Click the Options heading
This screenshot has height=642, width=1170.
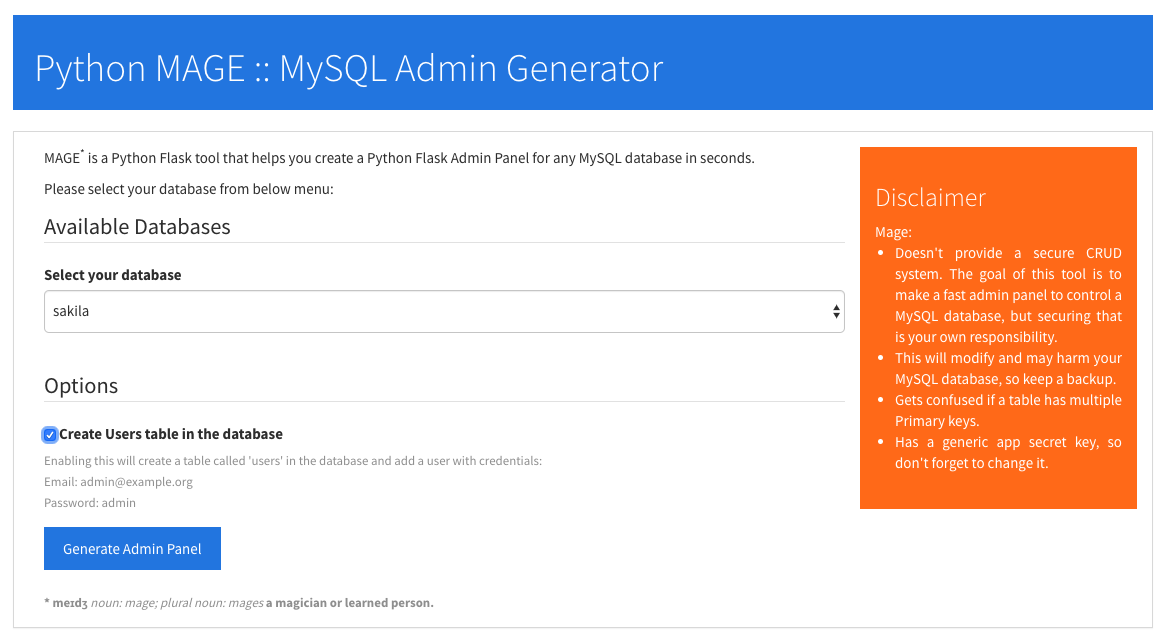click(x=81, y=386)
